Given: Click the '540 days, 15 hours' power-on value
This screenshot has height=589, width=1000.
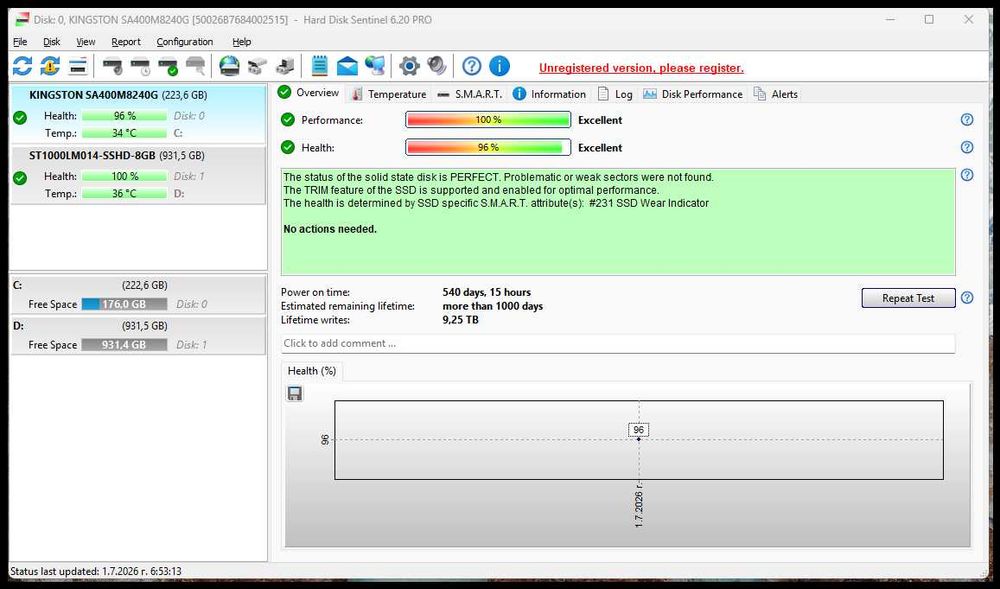Looking at the screenshot, I should pyautogui.click(x=487, y=293).
